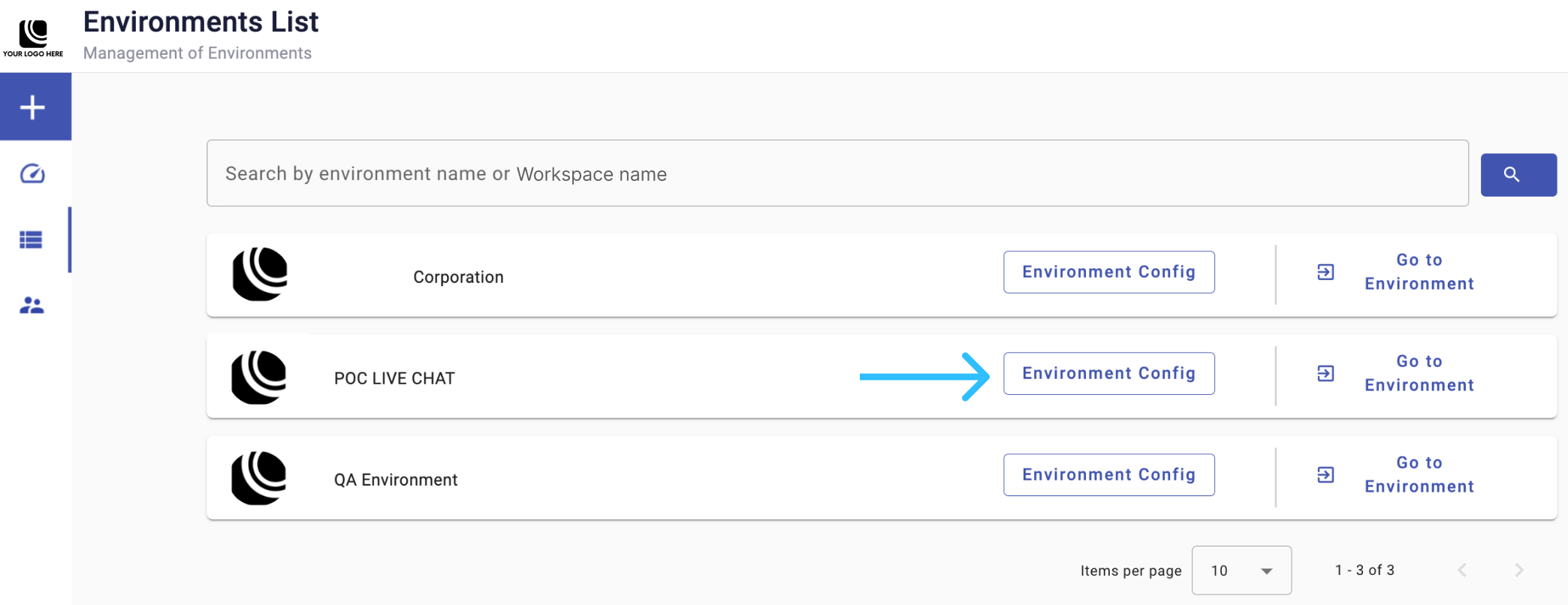This screenshot has height=605, width=1568.
Task: Select the environments list icon in sidebar
Action: pos(31,239)
